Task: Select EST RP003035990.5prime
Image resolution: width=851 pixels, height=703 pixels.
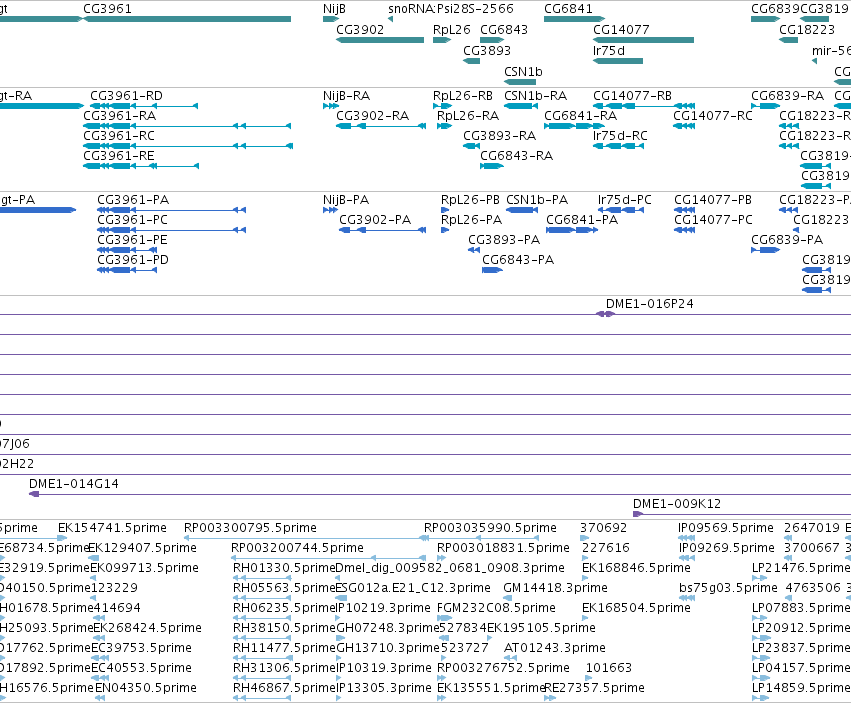Action: click(490, 528)
